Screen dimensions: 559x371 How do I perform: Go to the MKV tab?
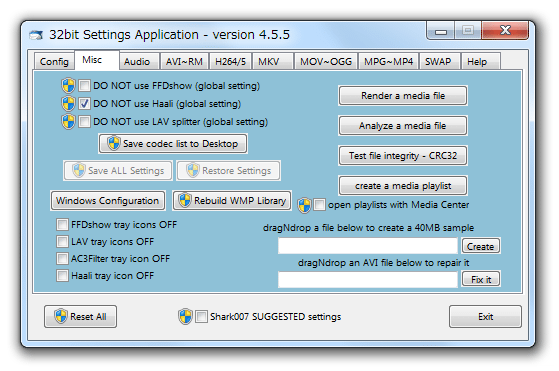coord(273,62)
